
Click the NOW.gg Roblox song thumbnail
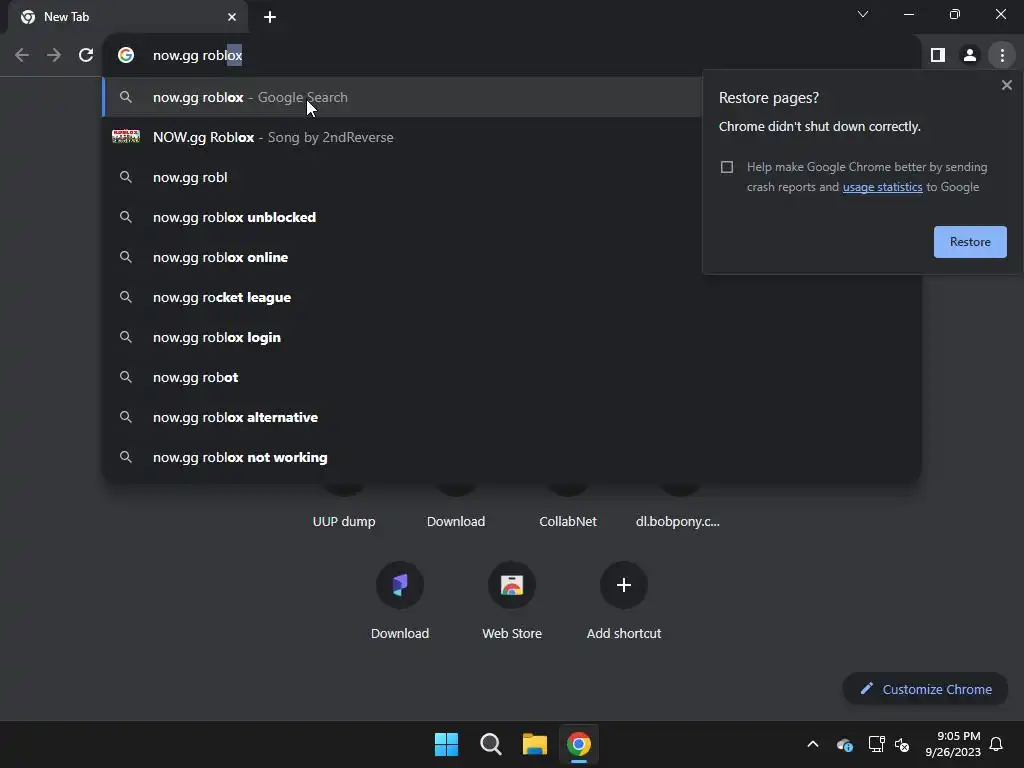[x=126, y=136]
